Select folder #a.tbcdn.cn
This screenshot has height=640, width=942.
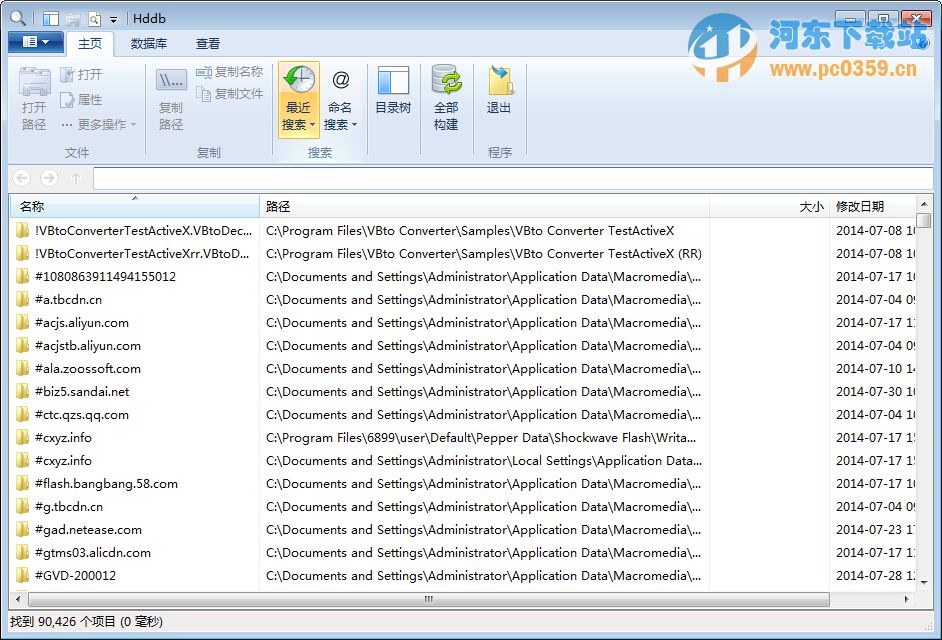pos(68,299)
